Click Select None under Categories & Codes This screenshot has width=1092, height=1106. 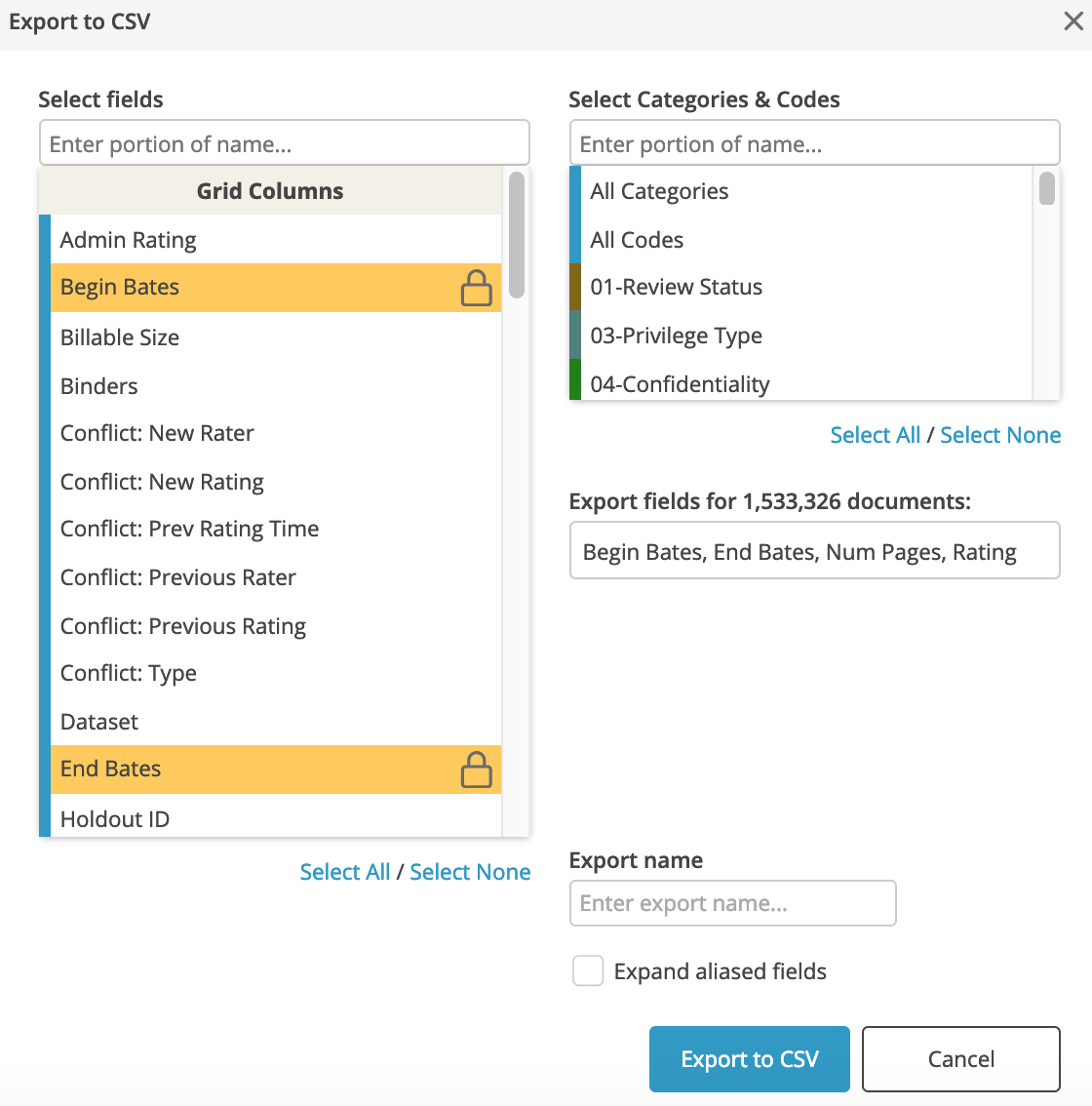pyautogui.click(x=1000, y=435)
